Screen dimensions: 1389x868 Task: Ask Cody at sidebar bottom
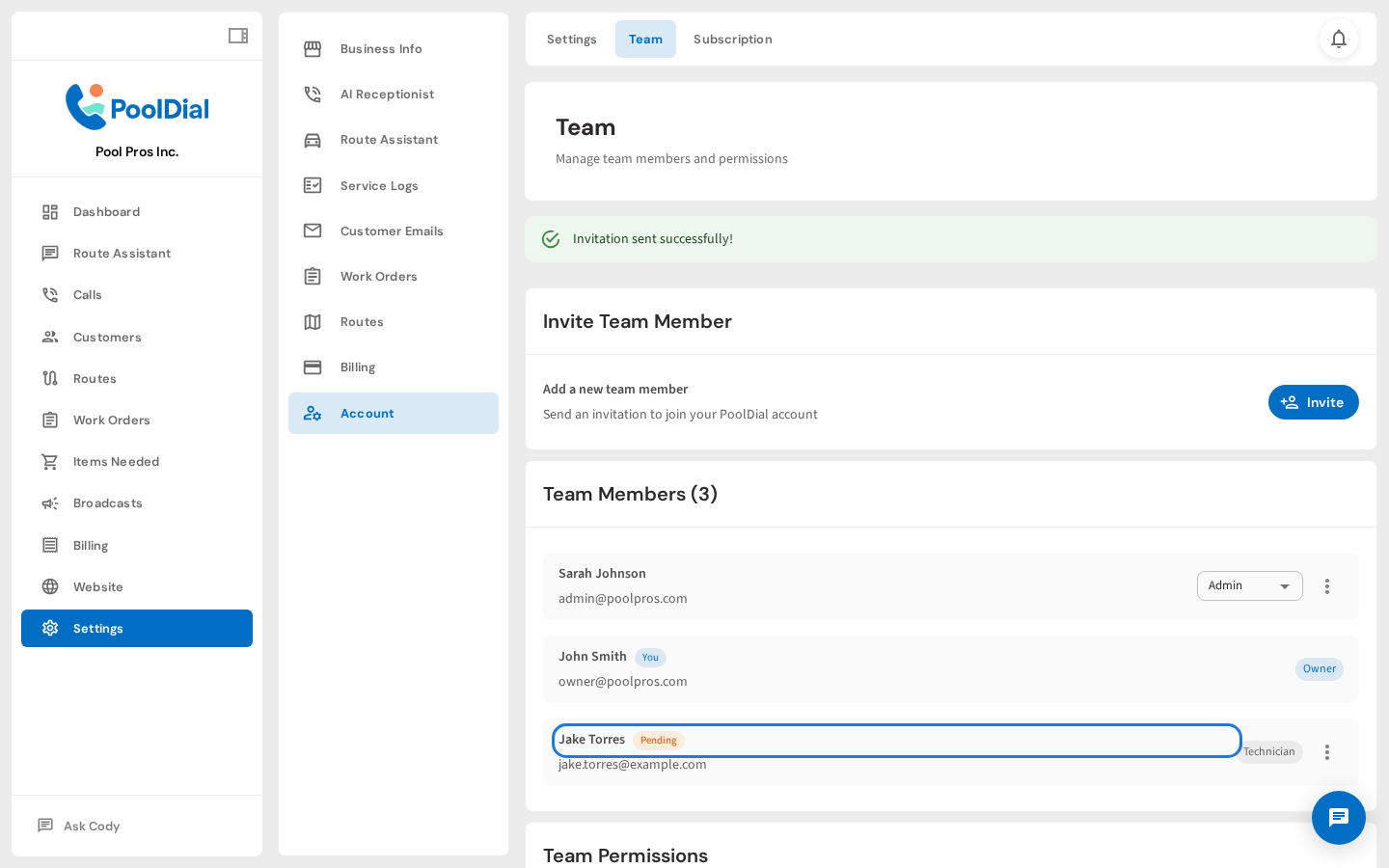tap(92, 827)
